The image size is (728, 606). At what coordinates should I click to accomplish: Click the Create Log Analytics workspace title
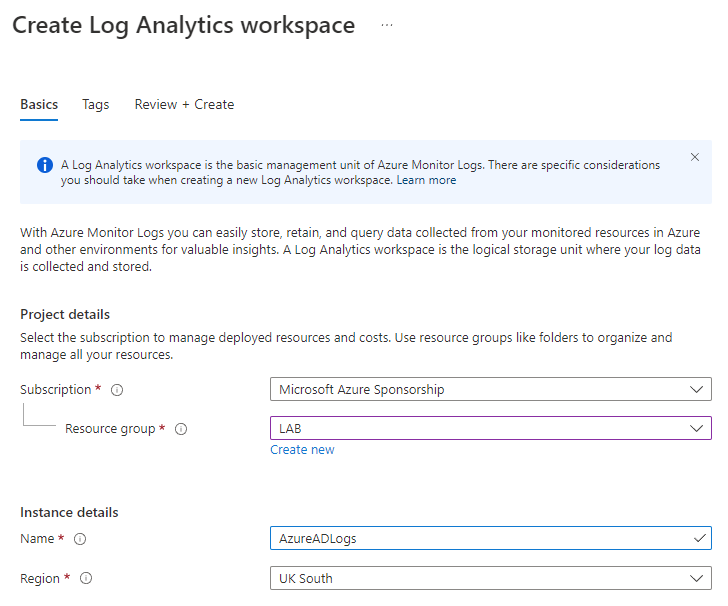pyautogui.click(x=183, y=26)
